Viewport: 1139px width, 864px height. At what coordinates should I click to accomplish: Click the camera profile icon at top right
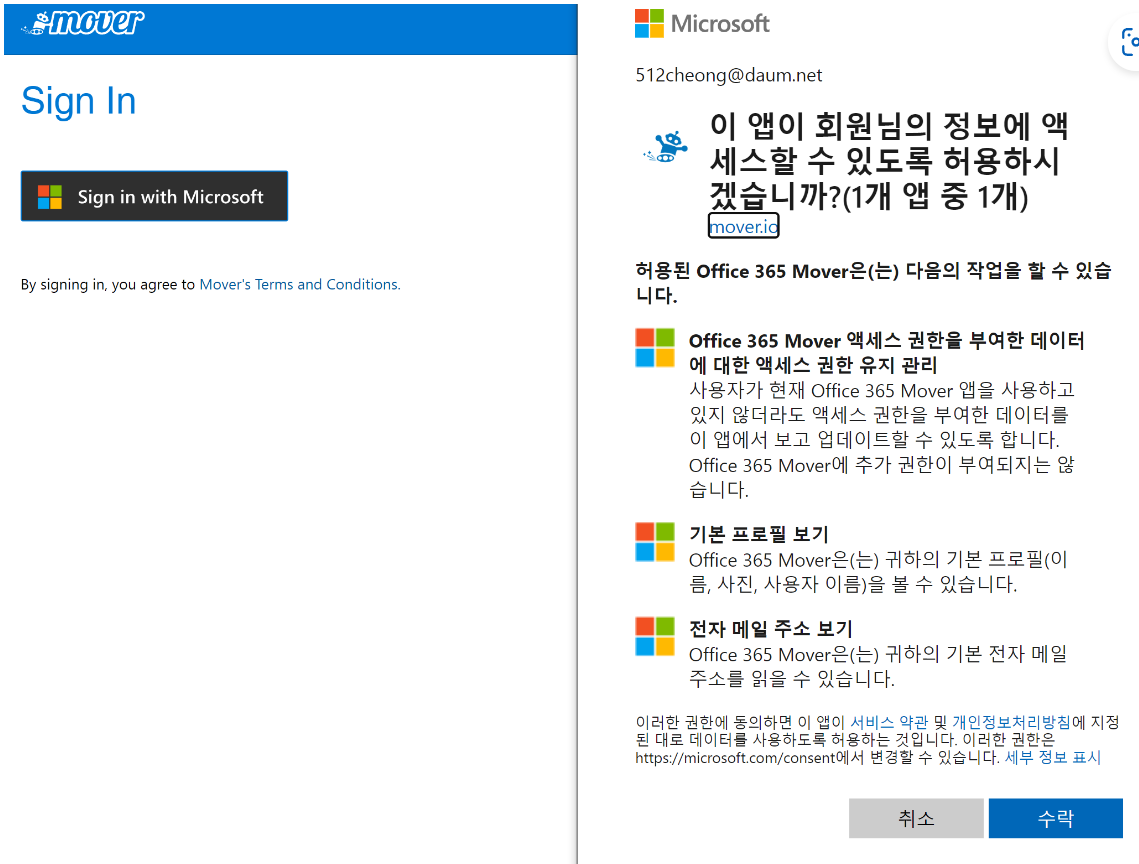(1130, 42)
